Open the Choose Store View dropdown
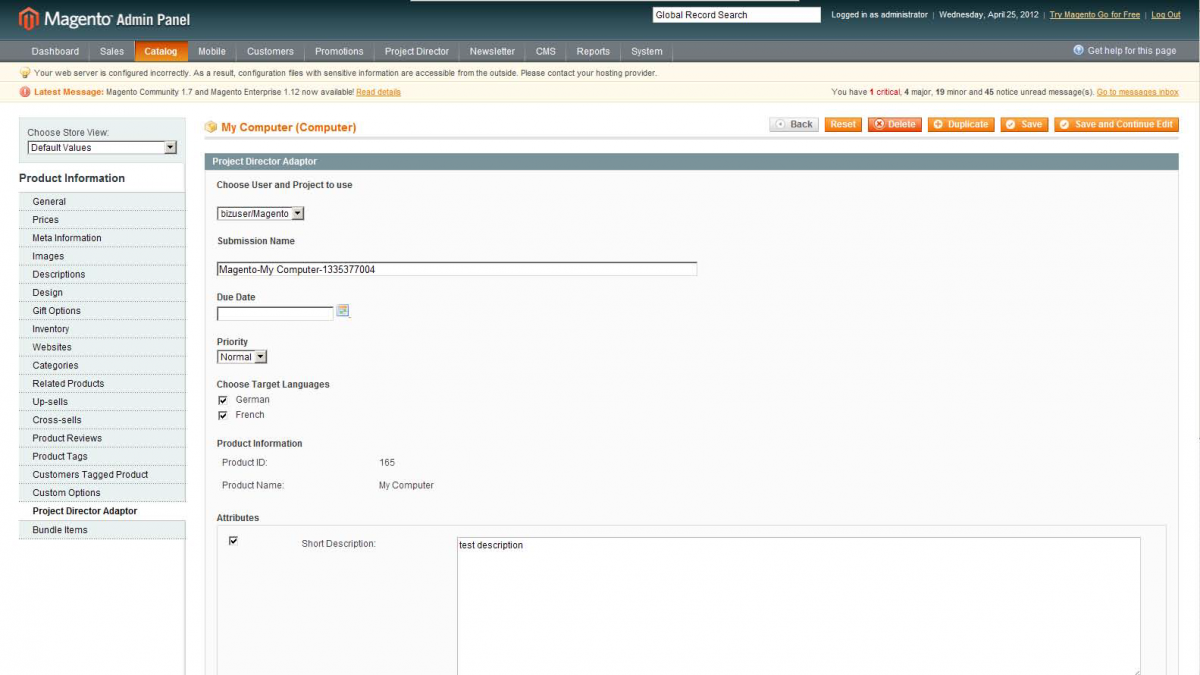 pyautogui.click(x=102, y=148)
